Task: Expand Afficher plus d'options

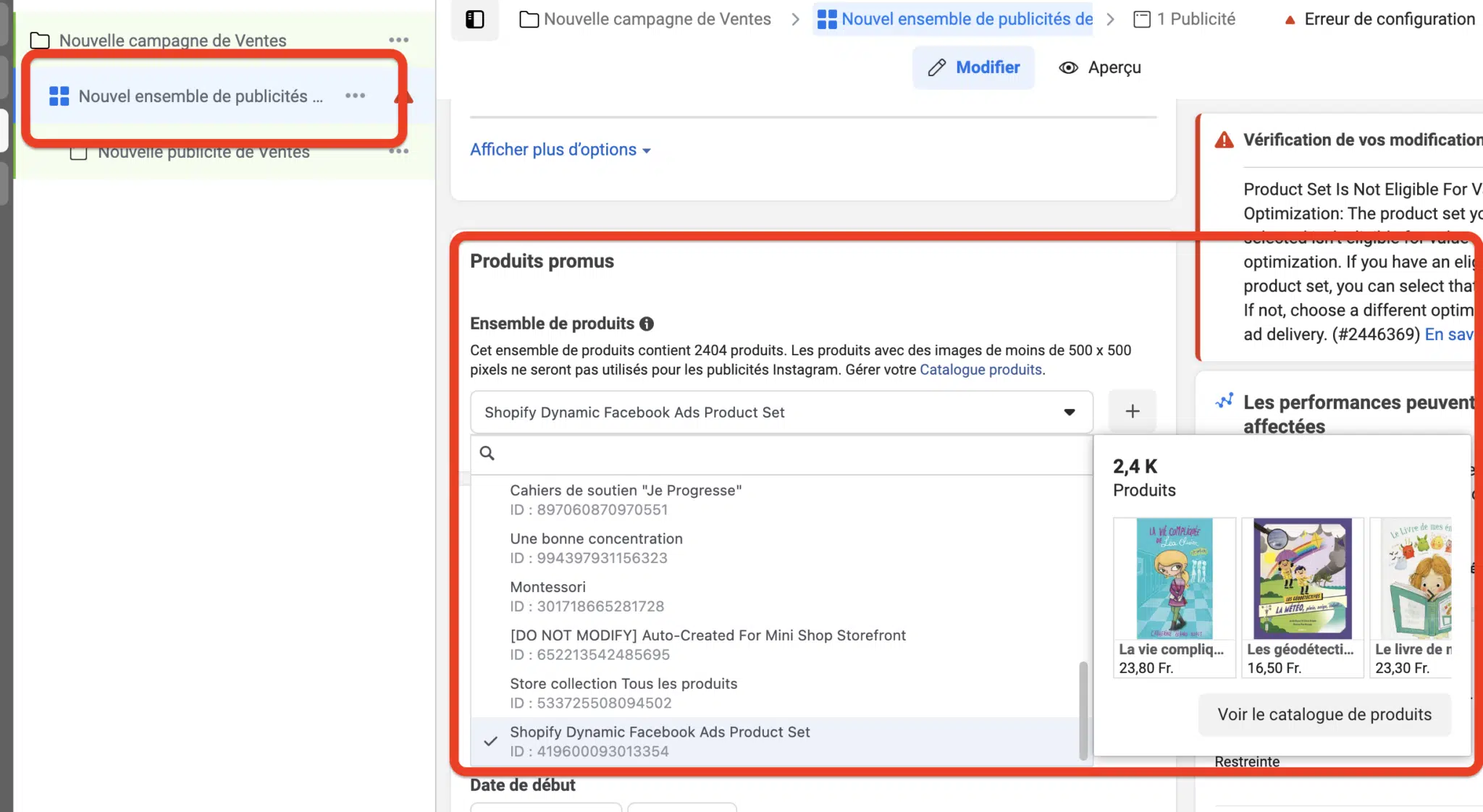Action: tap(560, 149)
